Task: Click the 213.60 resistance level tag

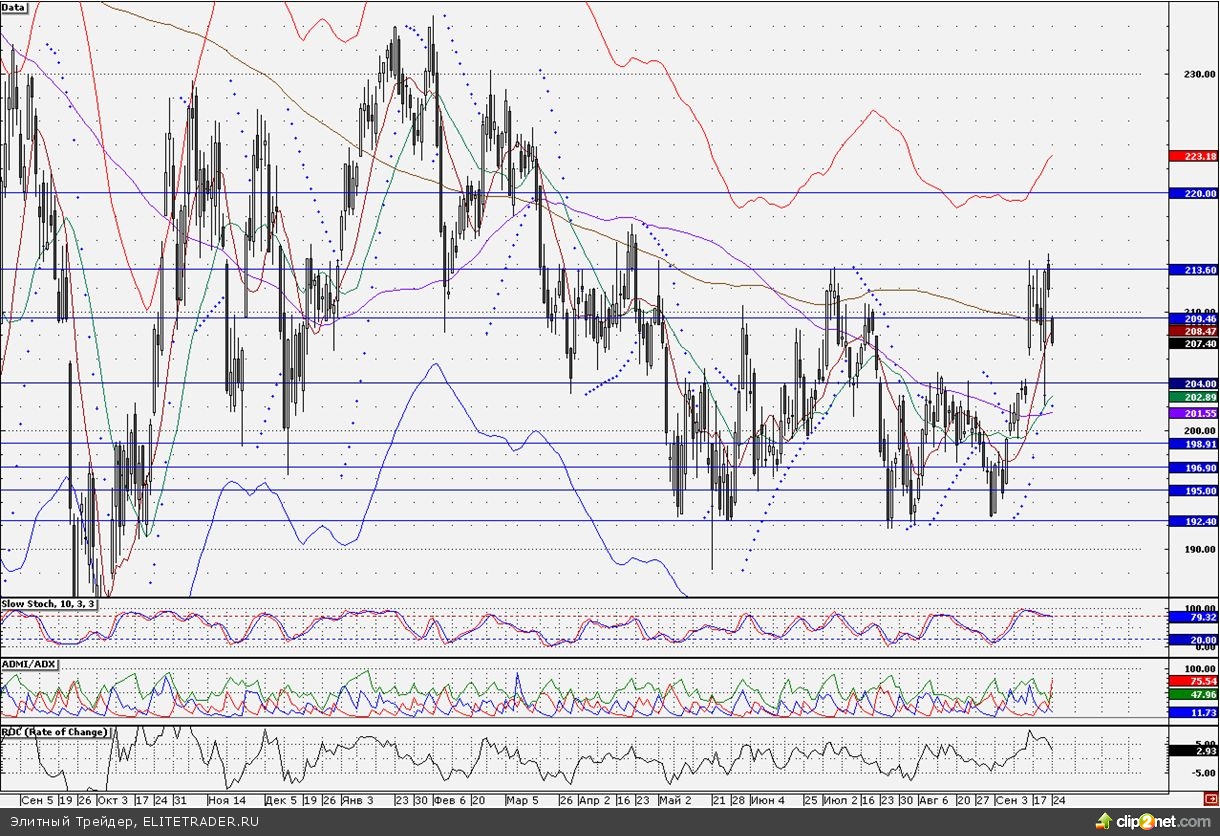Action: [x=1191, y=270]
